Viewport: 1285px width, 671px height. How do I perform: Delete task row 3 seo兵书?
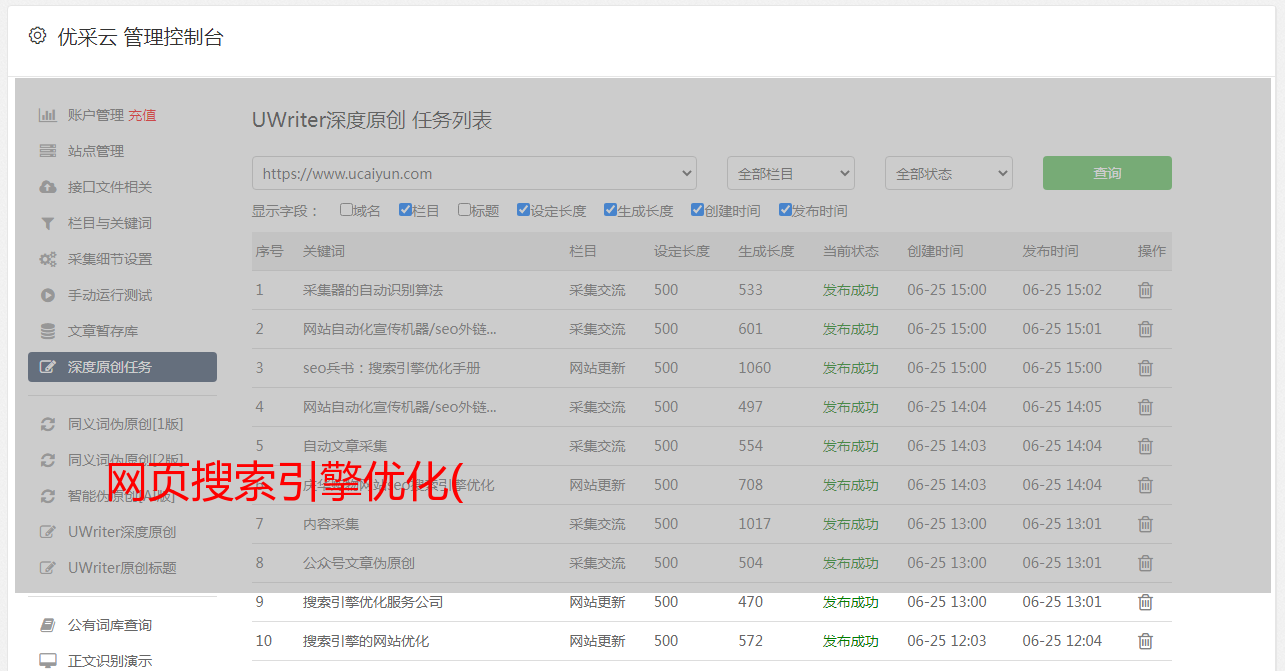click(x=1146, y=368)
